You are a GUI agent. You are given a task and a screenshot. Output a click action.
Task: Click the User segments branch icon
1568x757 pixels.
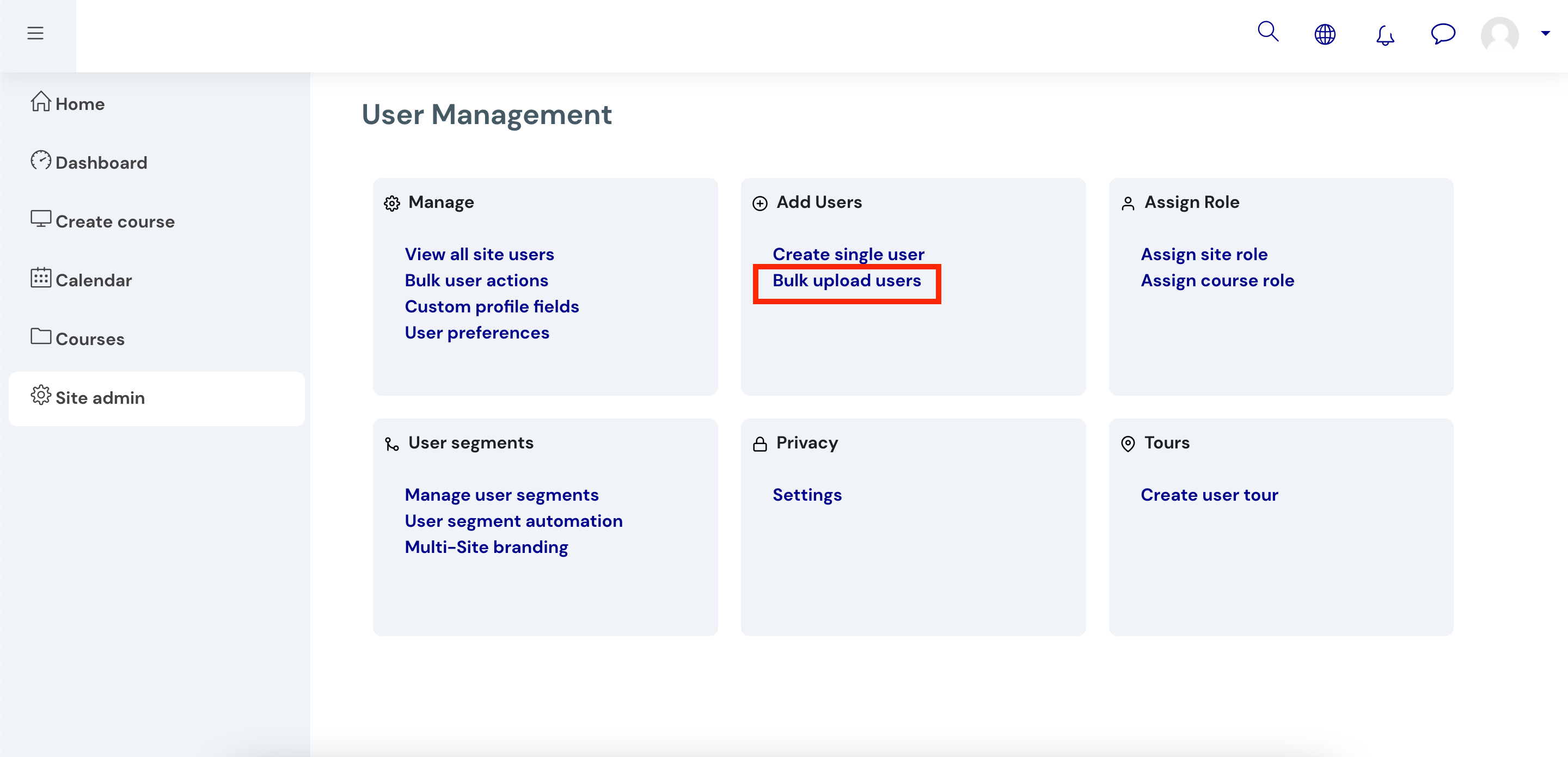coord(392,444)
